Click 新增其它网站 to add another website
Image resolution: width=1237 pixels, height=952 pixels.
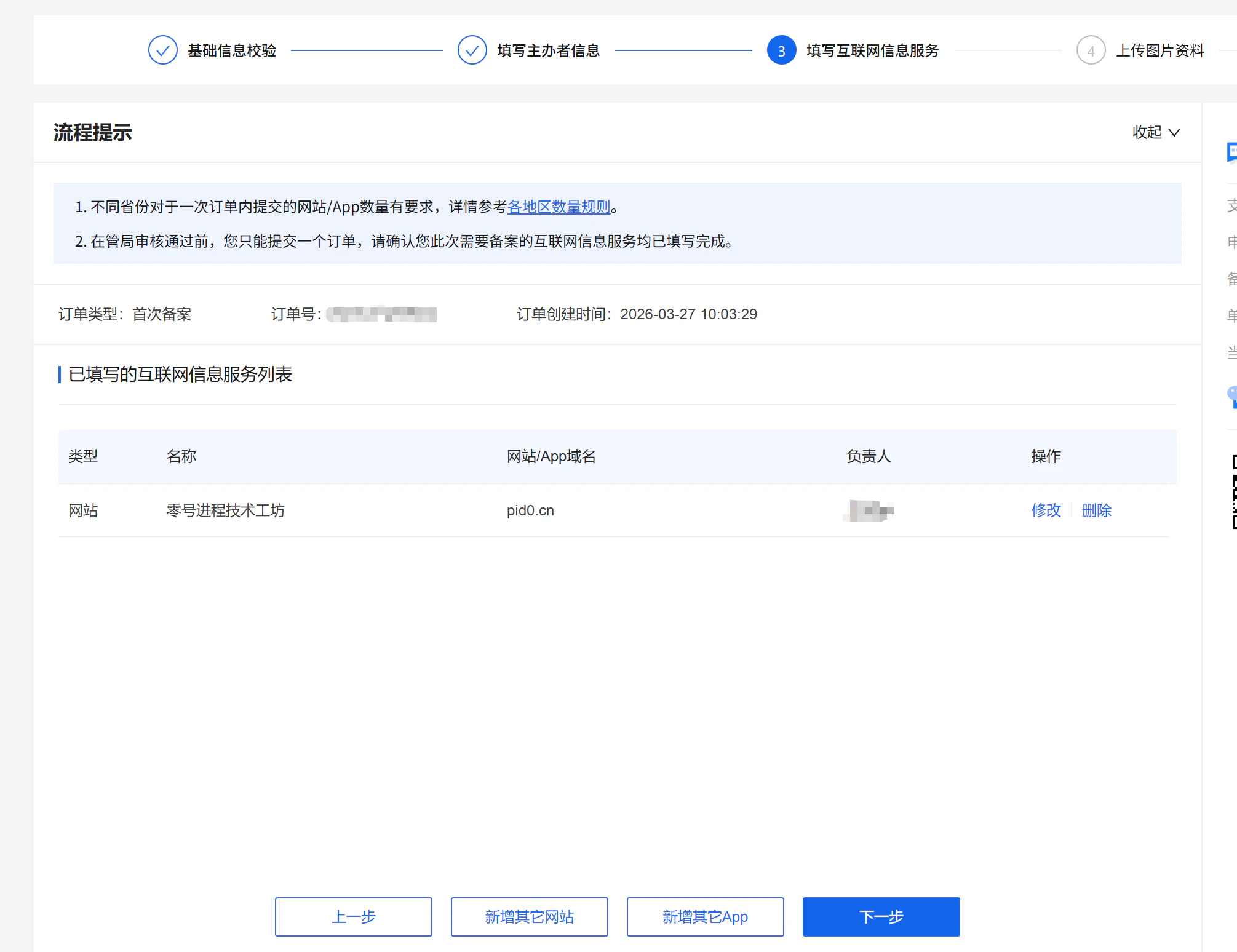coord(529,917)
